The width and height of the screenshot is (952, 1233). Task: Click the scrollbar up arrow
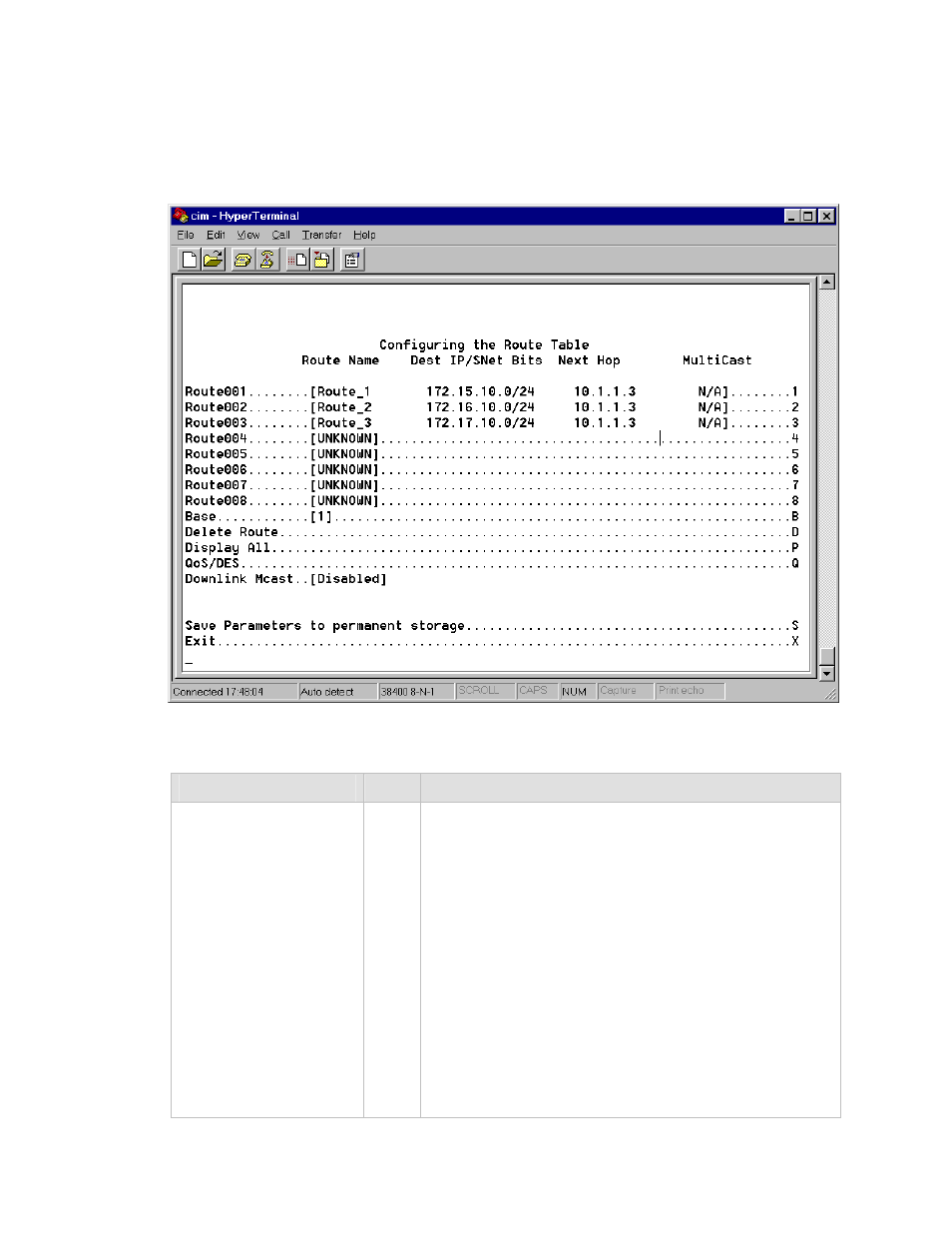point(826,282)
